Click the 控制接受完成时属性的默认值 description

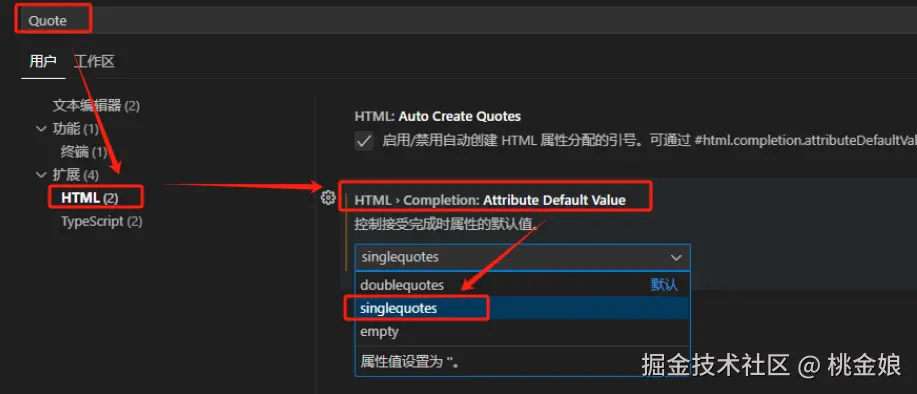coord(446,224)
